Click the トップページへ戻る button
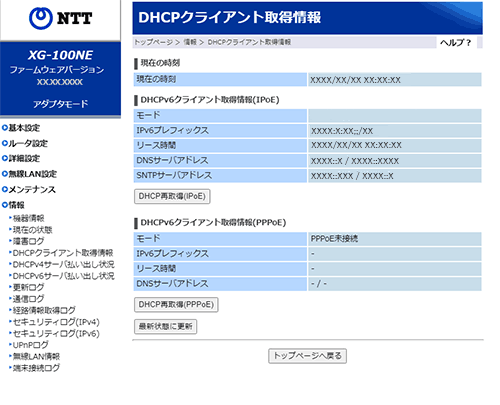 pyautogui.click(x=307, y=356)
